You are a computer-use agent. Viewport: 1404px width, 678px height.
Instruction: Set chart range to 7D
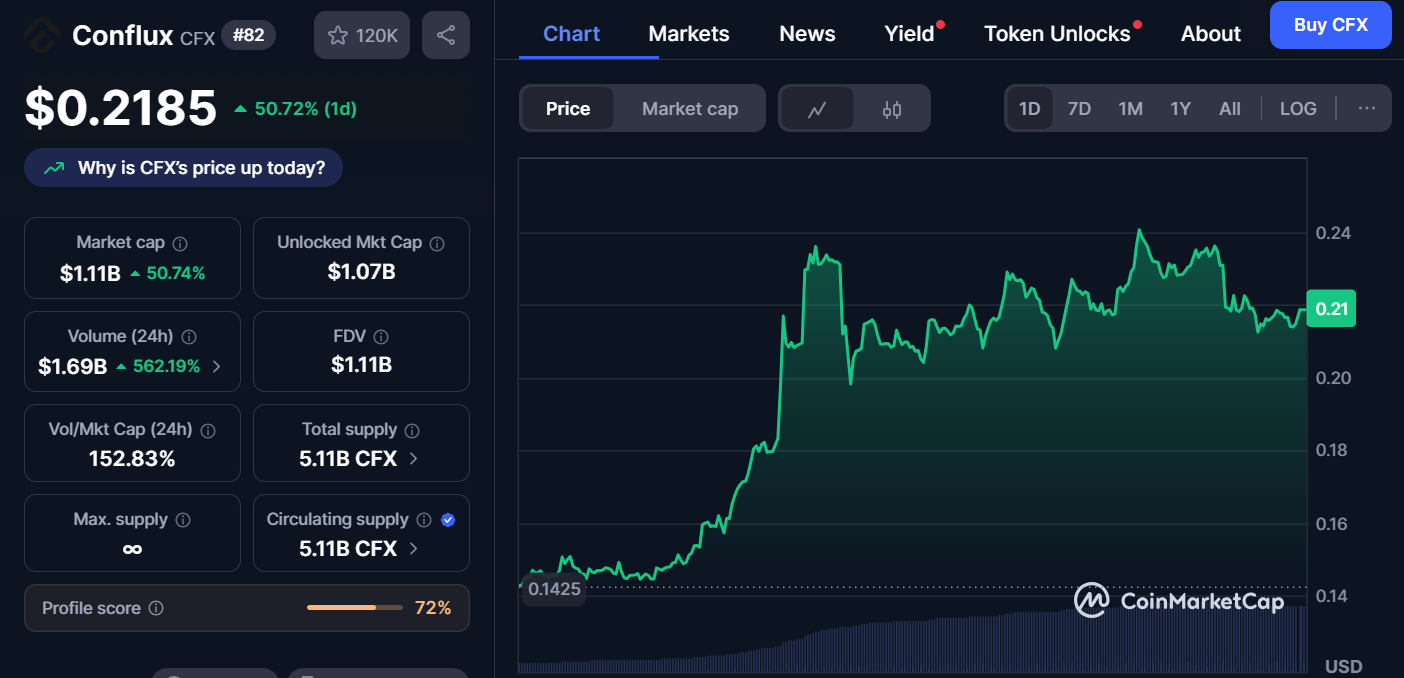click(x=1079, y=108)
